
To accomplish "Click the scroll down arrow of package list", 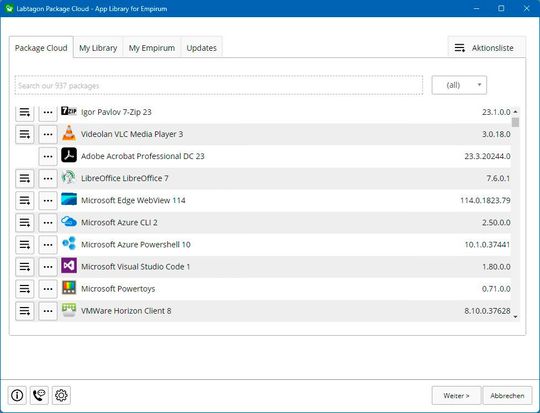I will [516, 317].
